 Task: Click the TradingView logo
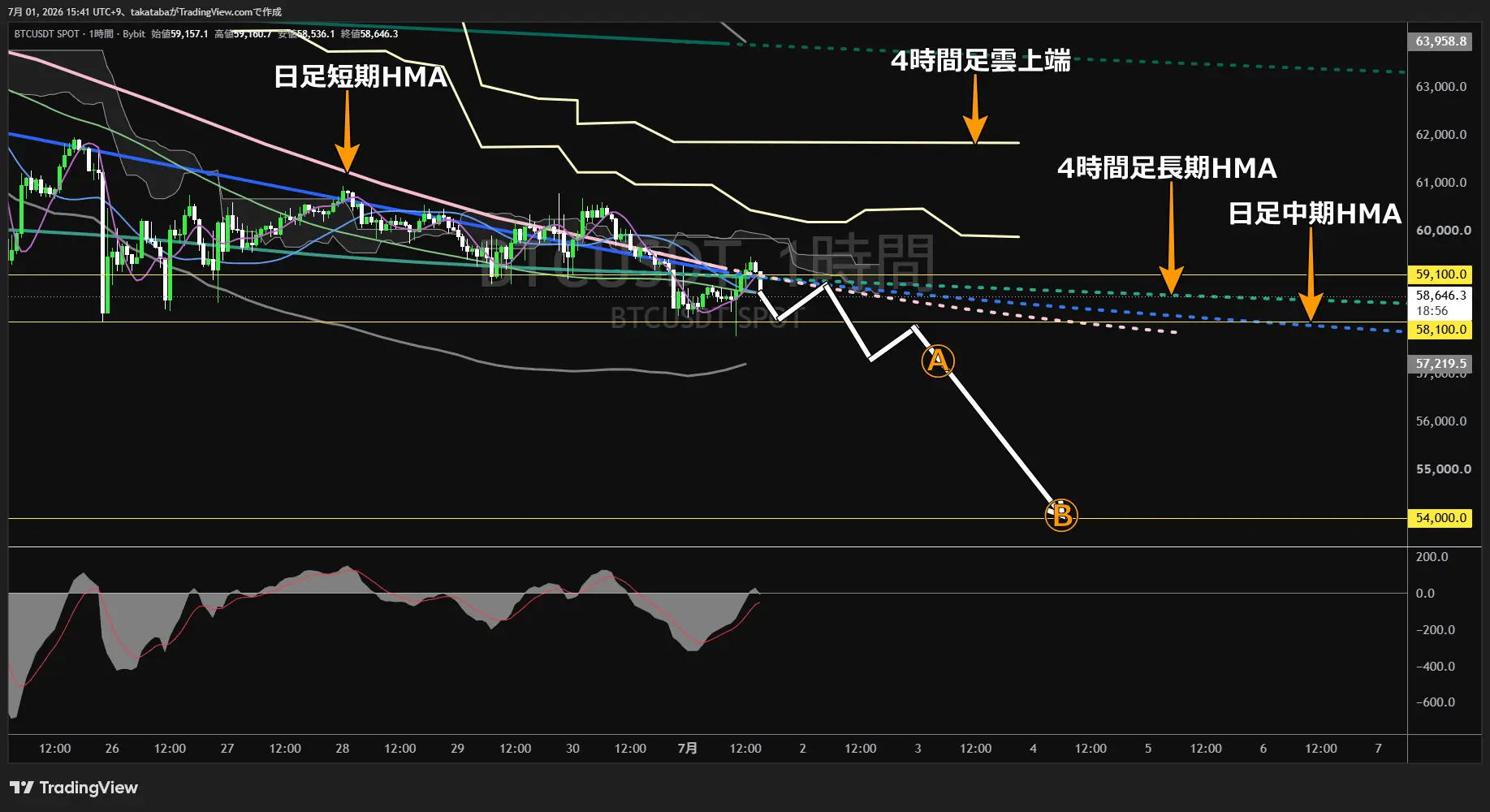click(x=74, y=788)
